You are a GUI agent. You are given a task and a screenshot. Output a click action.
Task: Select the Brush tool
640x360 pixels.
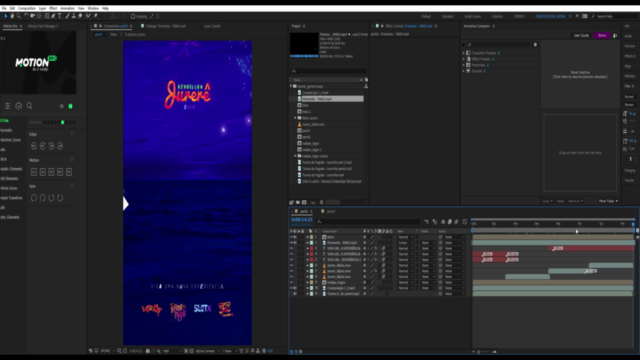pyautogui.click(x=67, y=16)
